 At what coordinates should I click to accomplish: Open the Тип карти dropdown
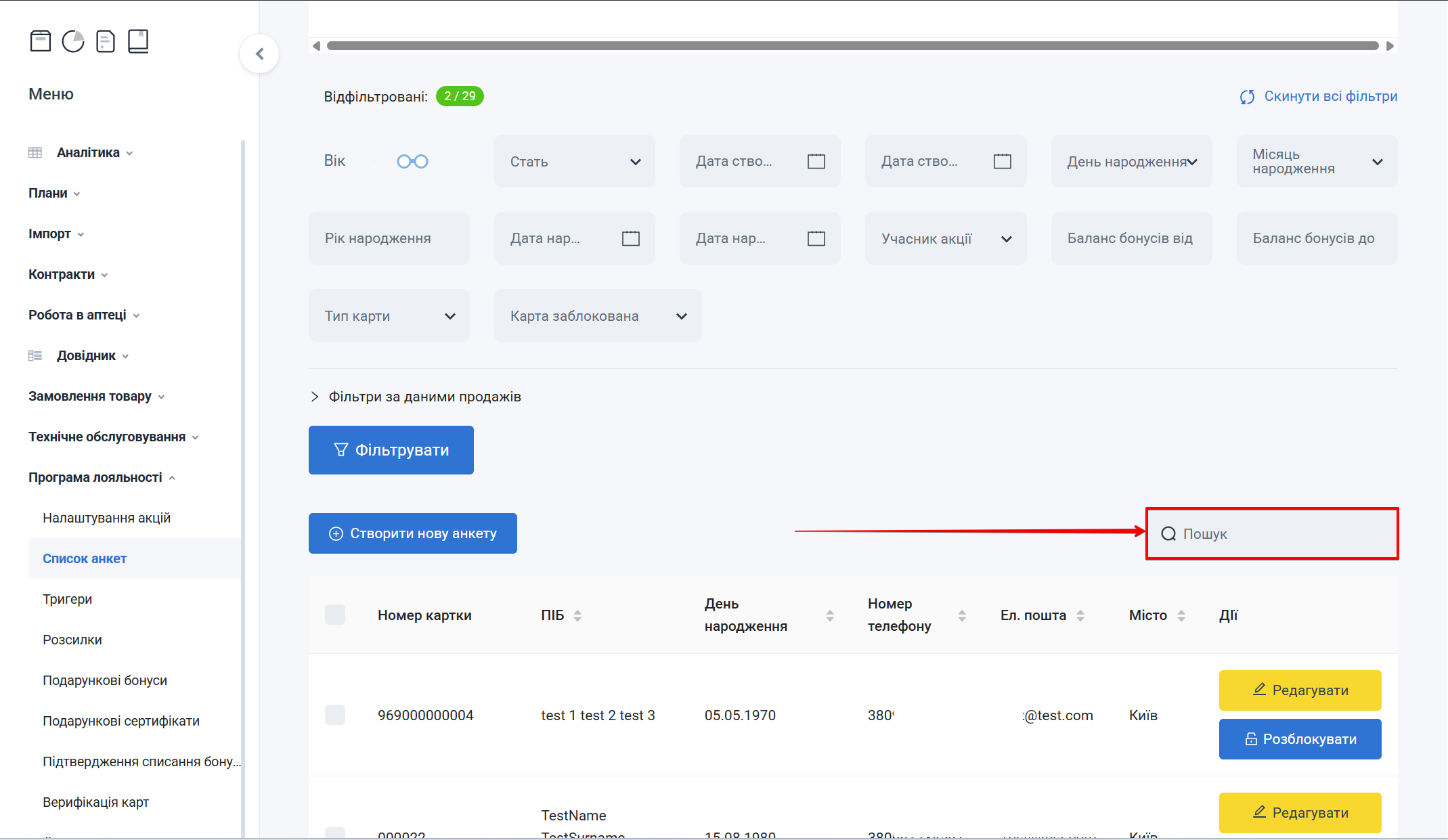point(389,316)
